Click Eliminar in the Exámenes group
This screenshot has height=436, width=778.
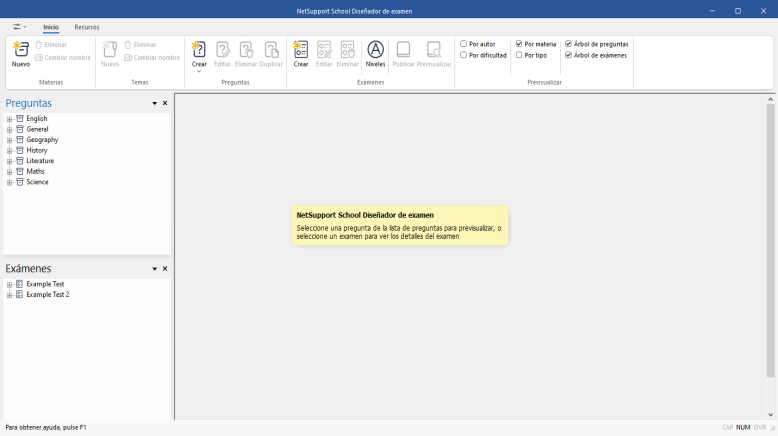(x=347, y=54)
